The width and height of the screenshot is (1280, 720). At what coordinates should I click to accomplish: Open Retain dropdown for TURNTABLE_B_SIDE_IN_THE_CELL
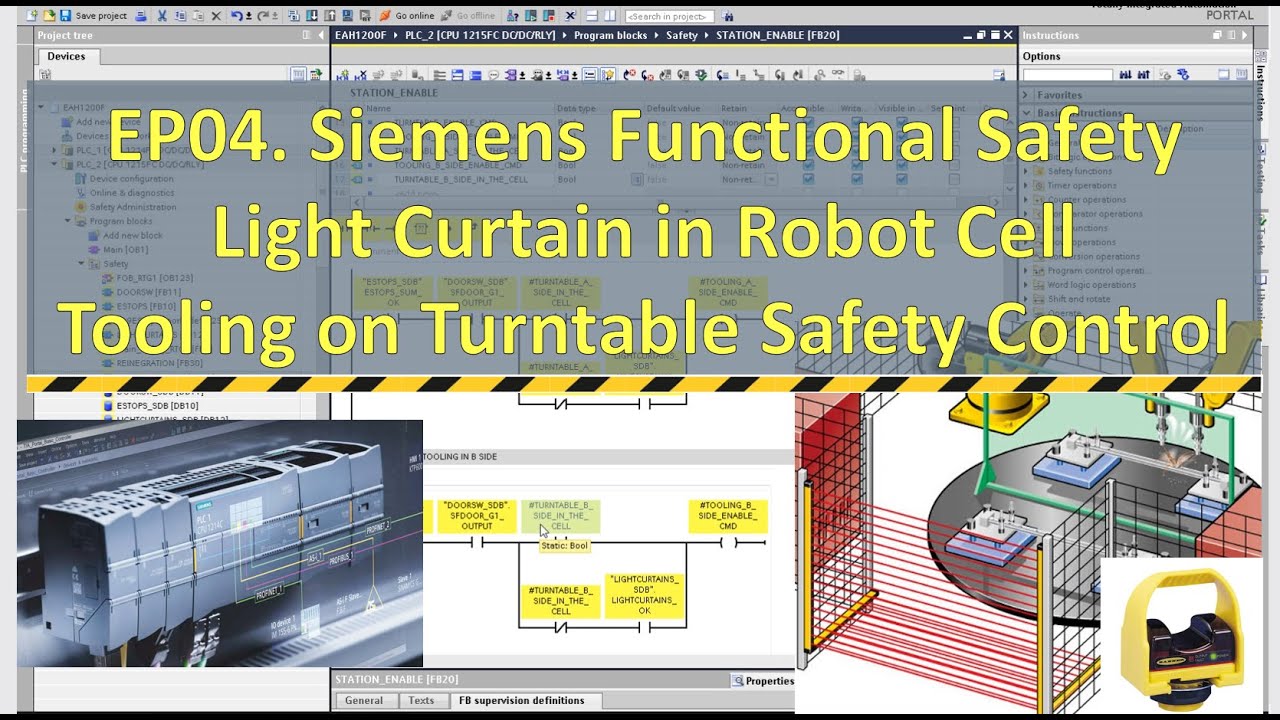coord(772,179)
